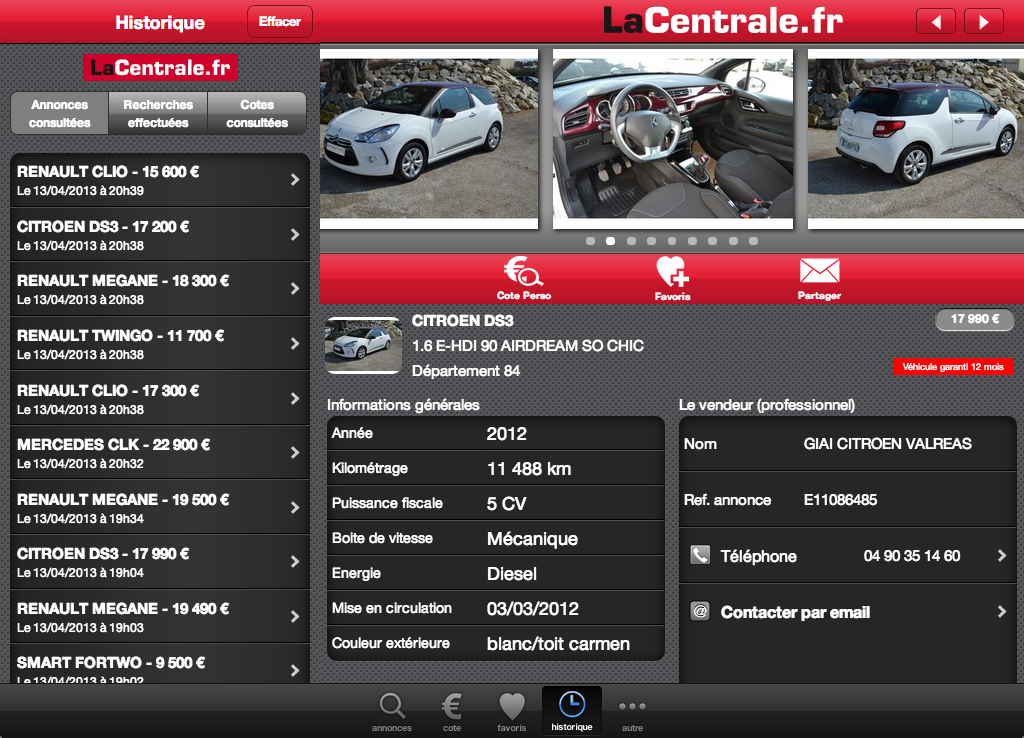Switch to Cotes consultées tab
Screen dimensions: 1024x738
tap(257, 114)
